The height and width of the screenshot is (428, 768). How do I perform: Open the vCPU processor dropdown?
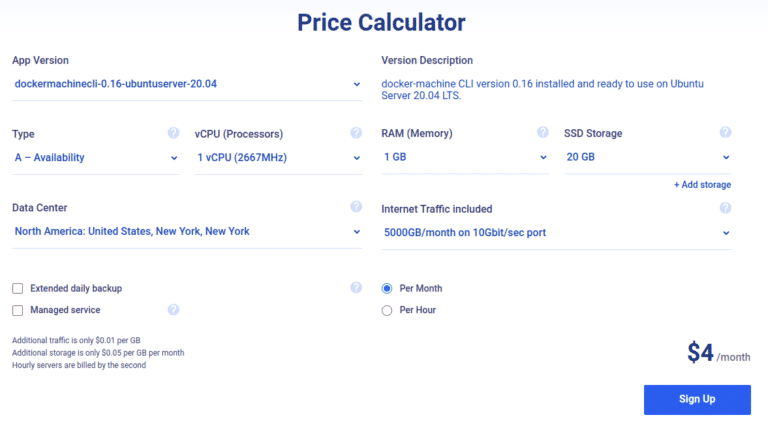(x=278, y=157)
